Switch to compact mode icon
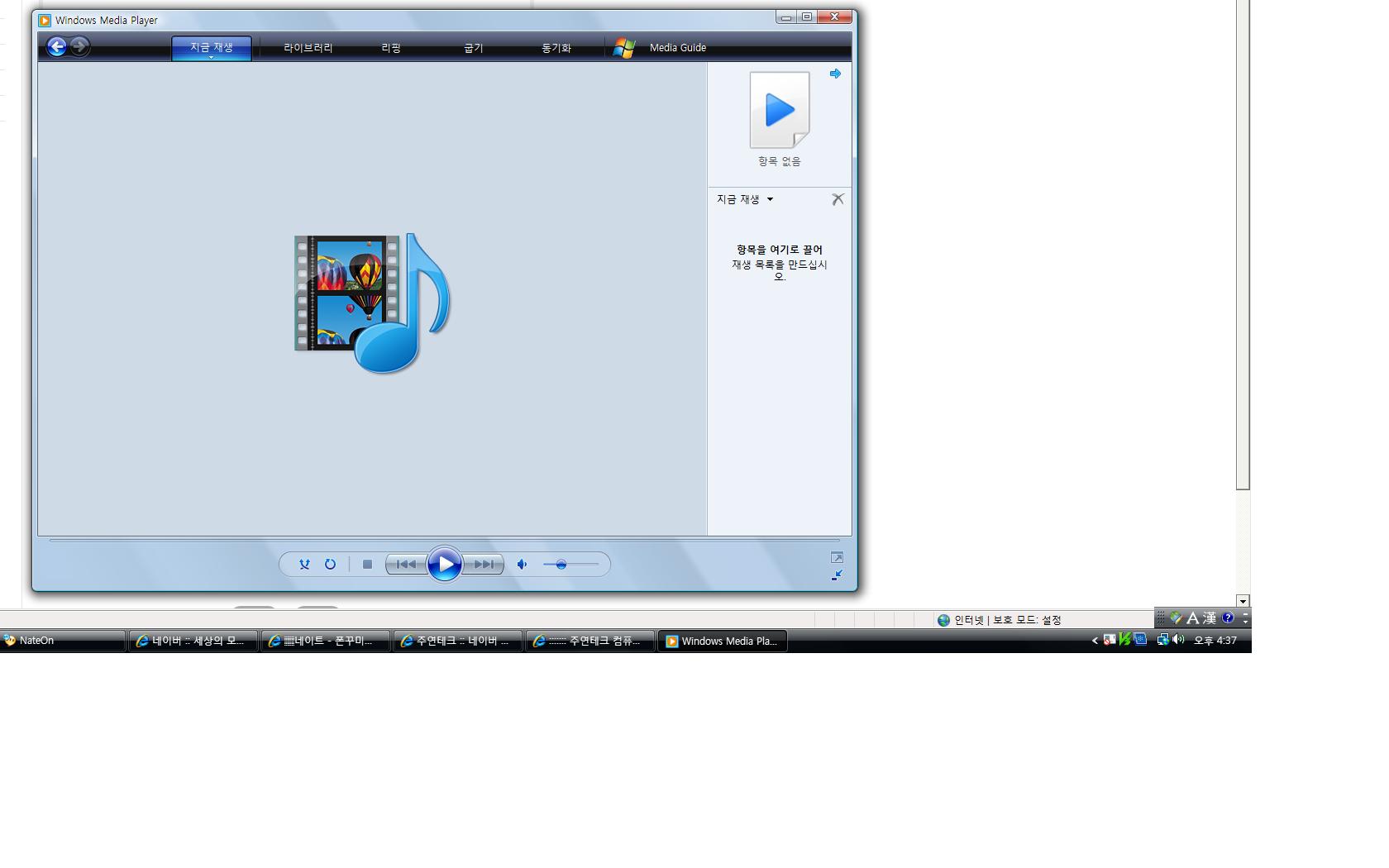1389x868 pixels. [837, 575]
